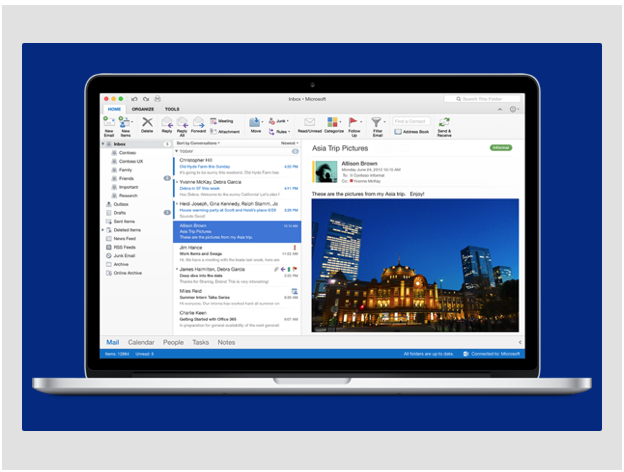The width and height of the screenshot is (624, 472).
Task: Select the Family folder
Action: [136, 170]
